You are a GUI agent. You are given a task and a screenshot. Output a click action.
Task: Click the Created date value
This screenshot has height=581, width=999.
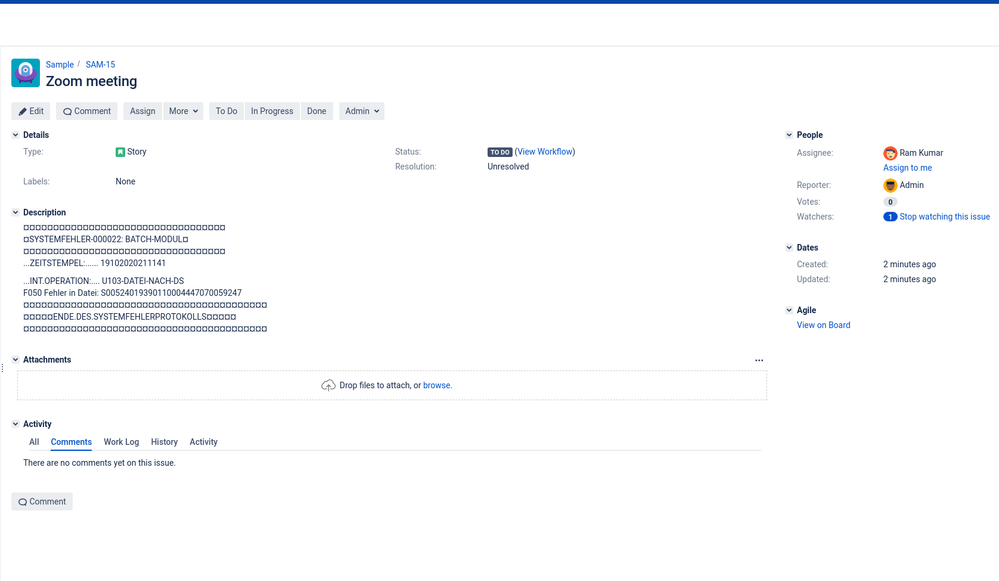(x=909, y=264)
